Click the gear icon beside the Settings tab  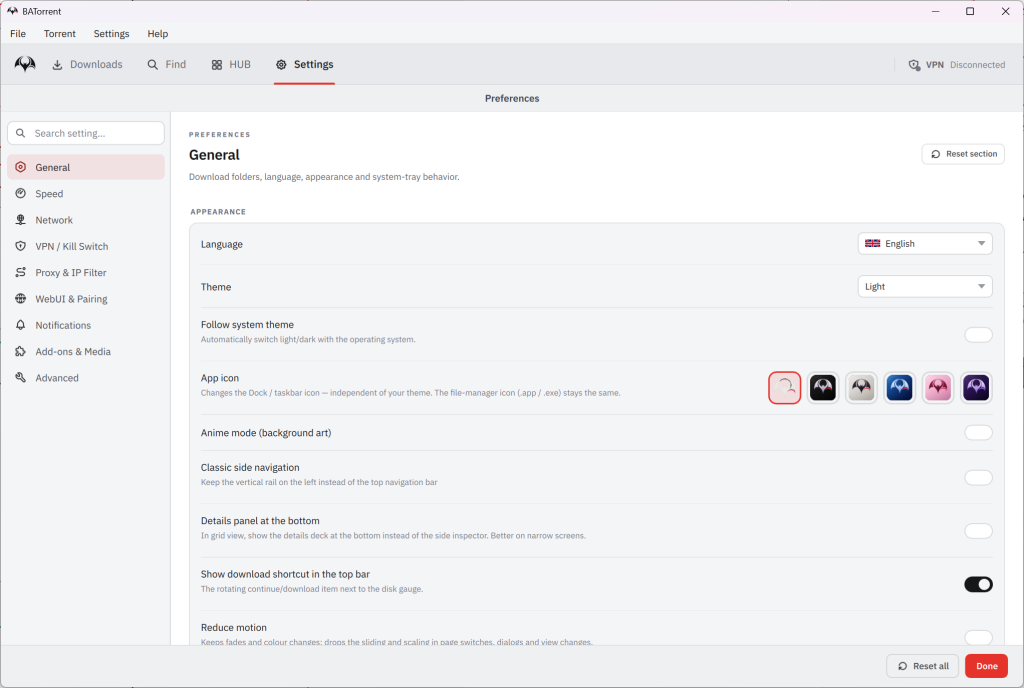click(x=281, y=65)
